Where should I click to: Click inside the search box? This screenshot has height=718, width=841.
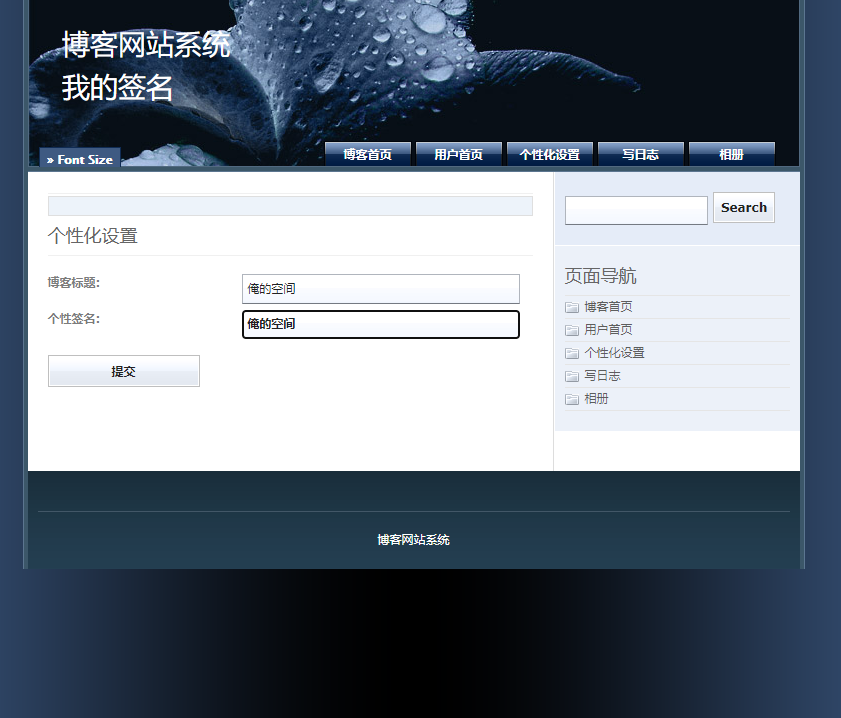(x=635, y=209)
